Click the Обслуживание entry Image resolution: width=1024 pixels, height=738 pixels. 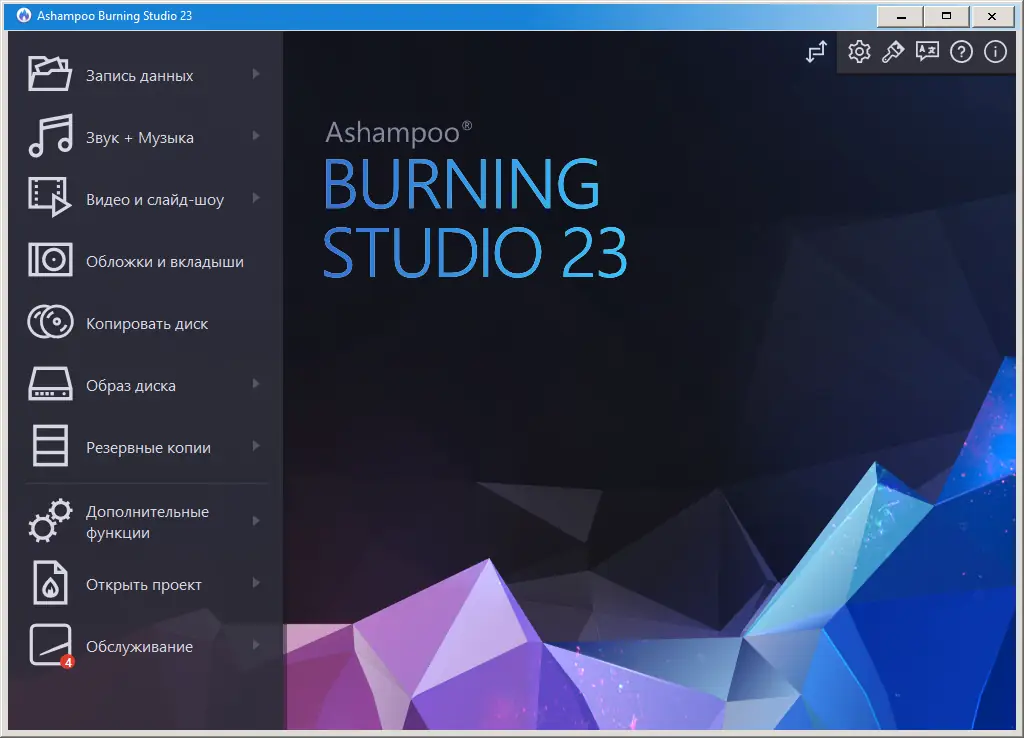[x=145, y=646]
